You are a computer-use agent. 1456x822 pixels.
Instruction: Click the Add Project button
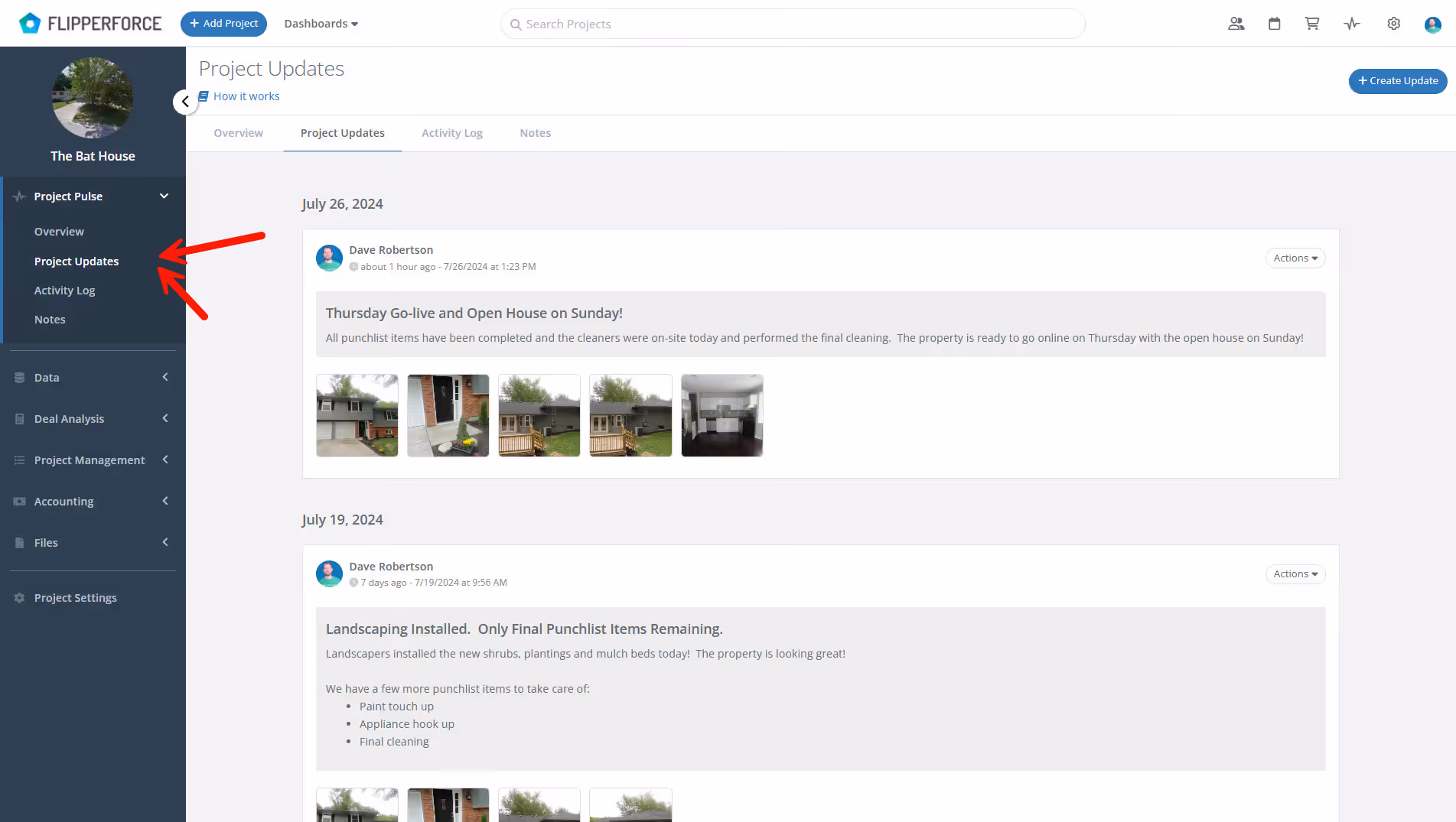[x=223, y=24]
